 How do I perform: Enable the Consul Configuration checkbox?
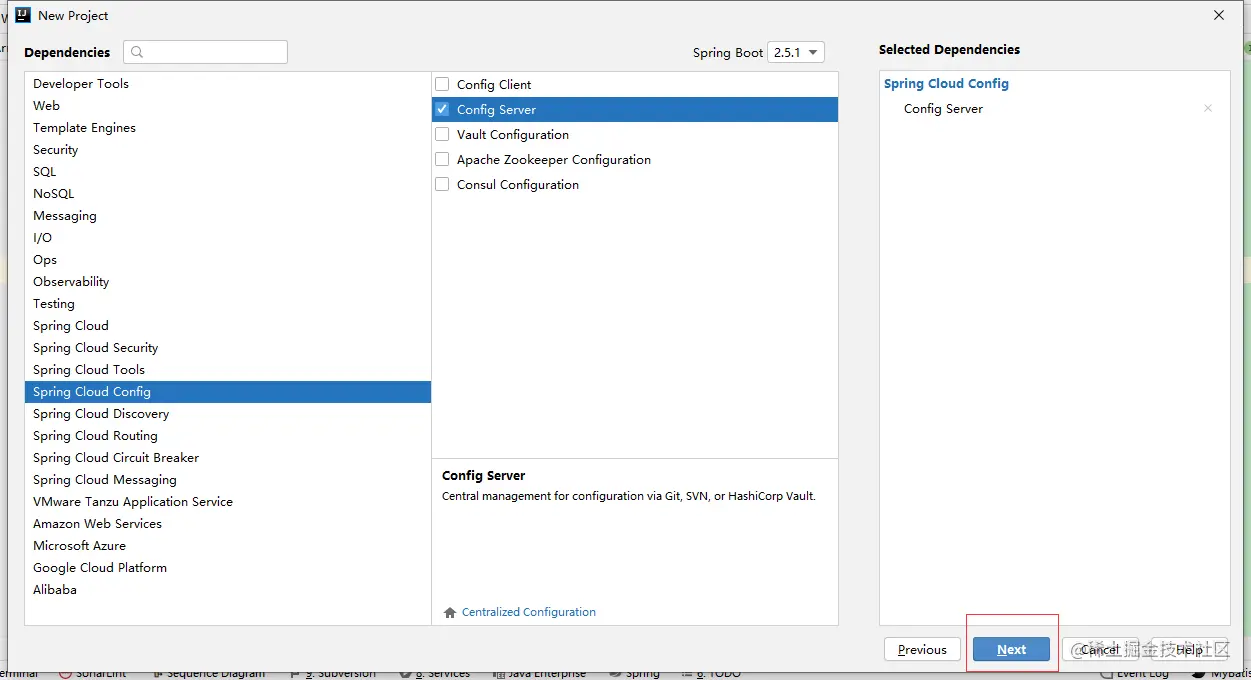(x=442, y=184)
